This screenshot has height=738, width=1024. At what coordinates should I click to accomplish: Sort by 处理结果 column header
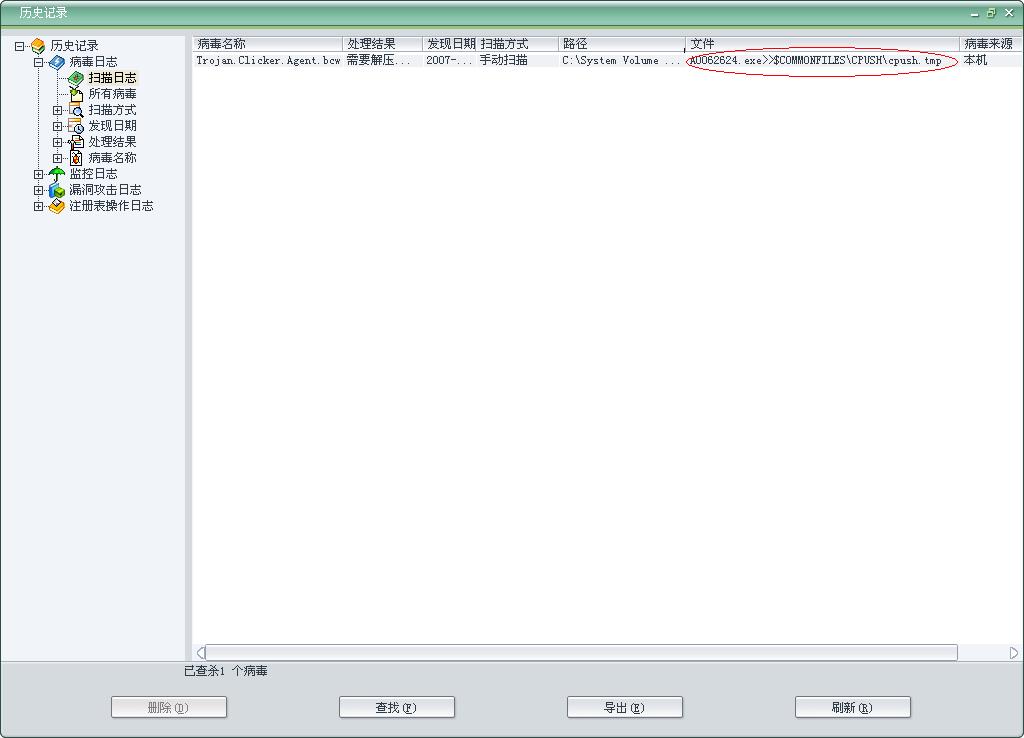383,44
